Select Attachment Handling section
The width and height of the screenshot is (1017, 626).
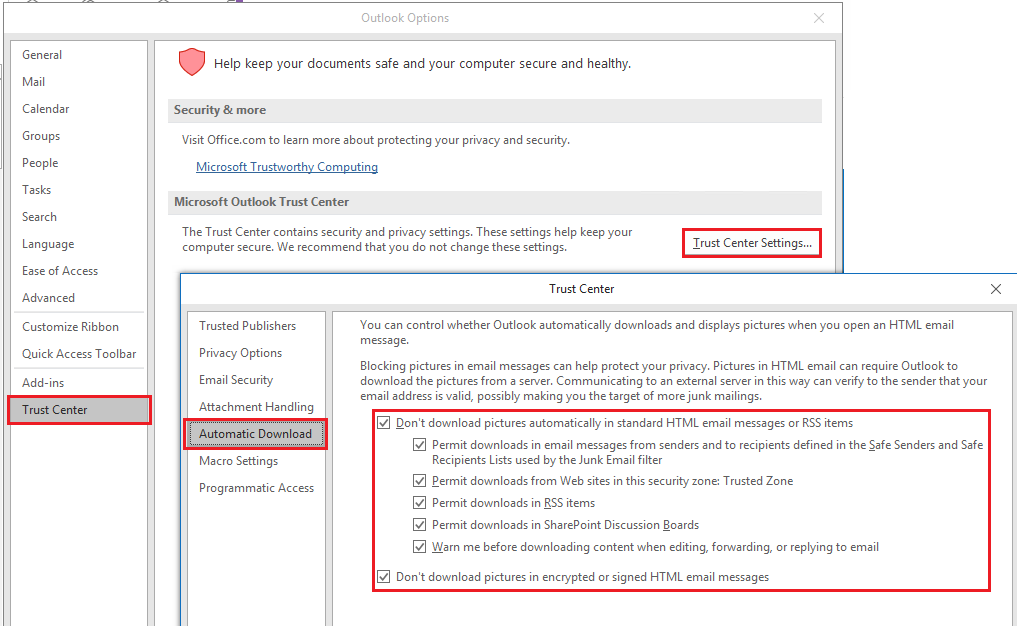coord(256,407)
